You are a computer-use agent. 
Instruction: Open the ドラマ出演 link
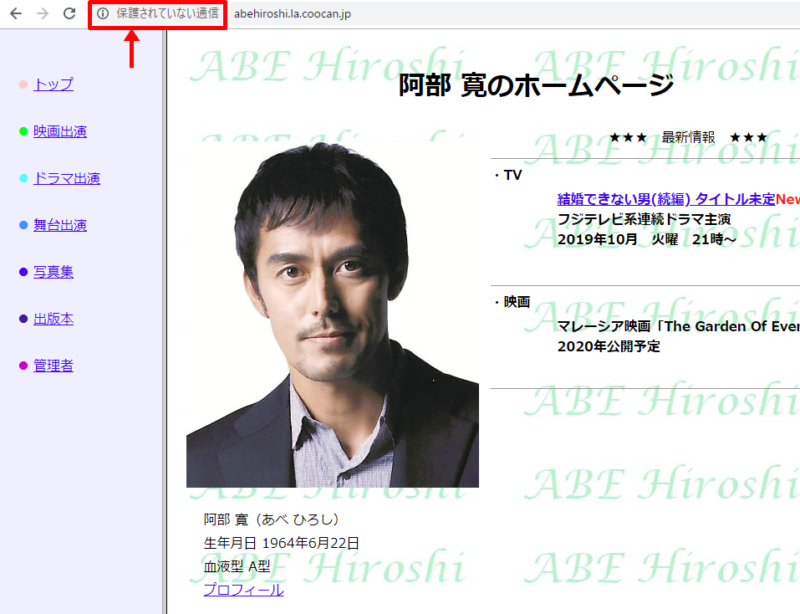[x=67, y=178]
